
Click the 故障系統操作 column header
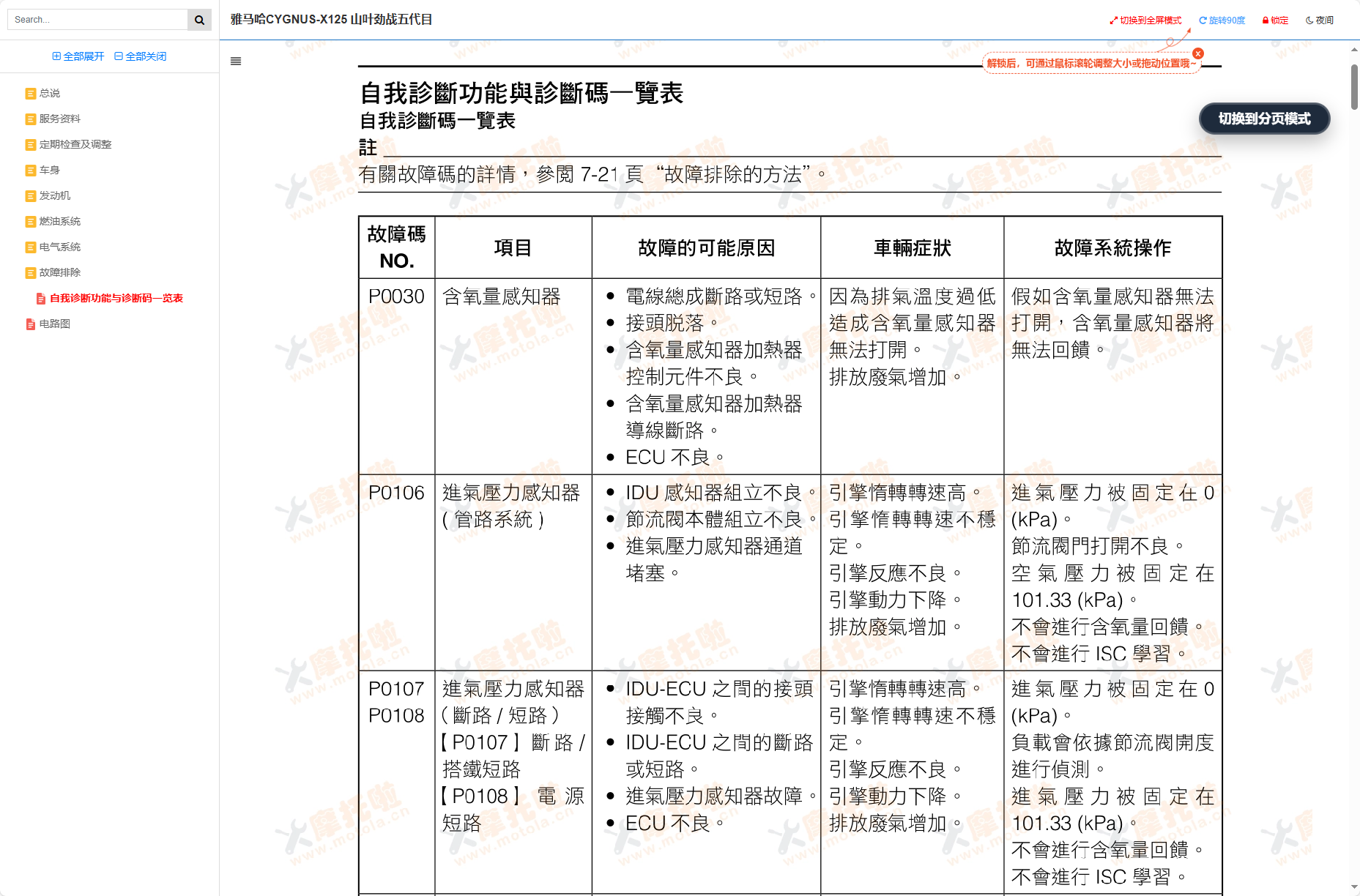click(x=1112, y=248)
